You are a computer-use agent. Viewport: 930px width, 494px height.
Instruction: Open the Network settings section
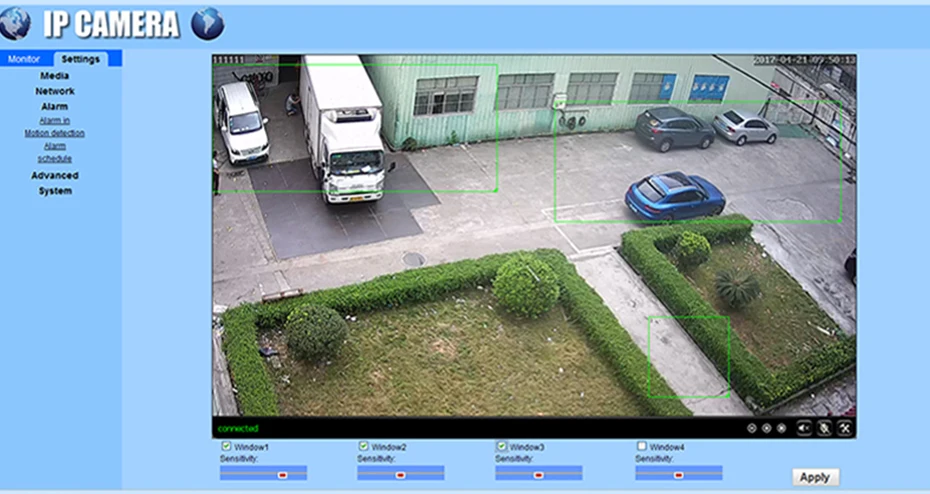click(x=55, y=91)
